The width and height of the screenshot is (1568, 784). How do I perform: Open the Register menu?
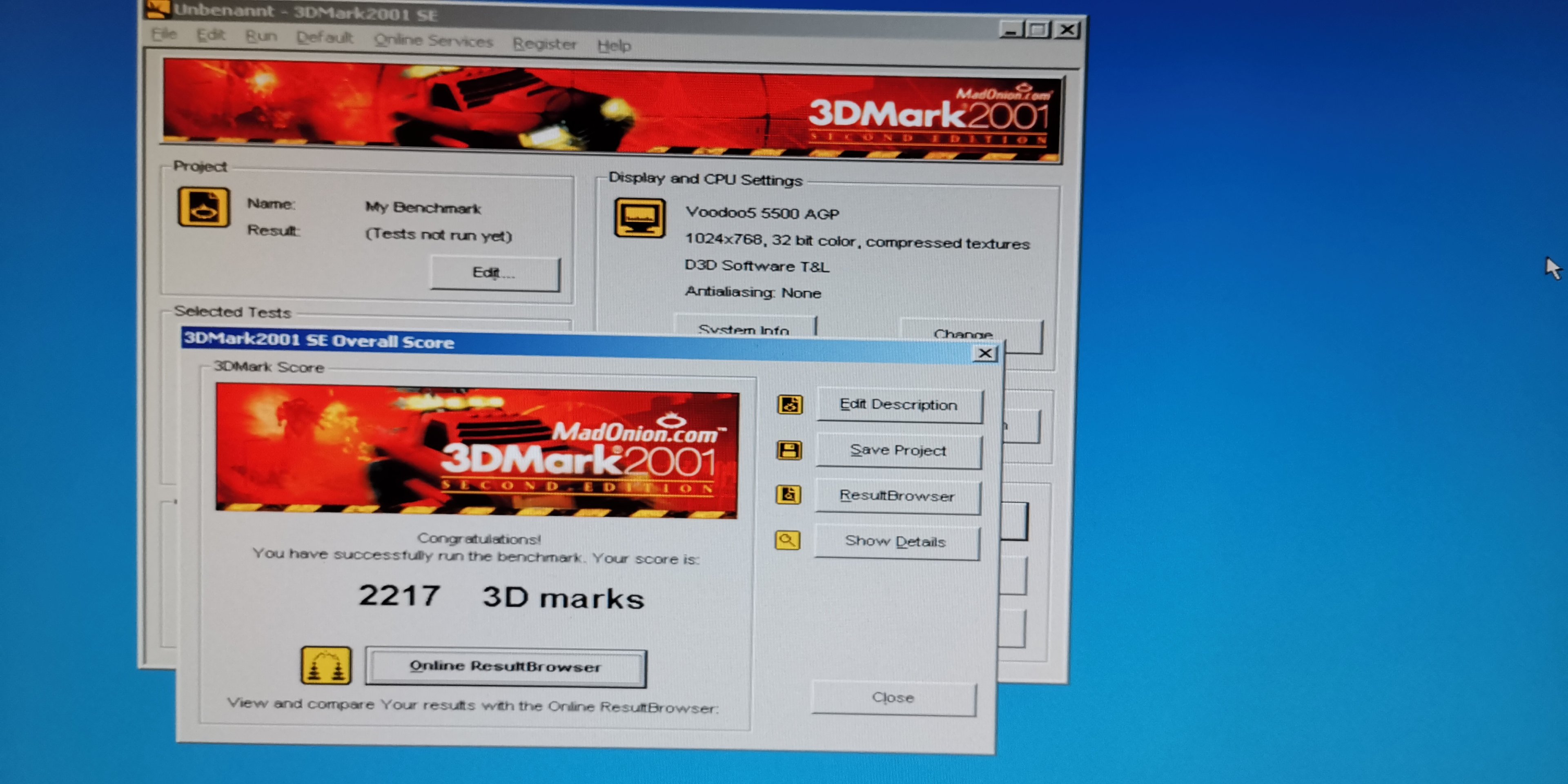[544, 44]
